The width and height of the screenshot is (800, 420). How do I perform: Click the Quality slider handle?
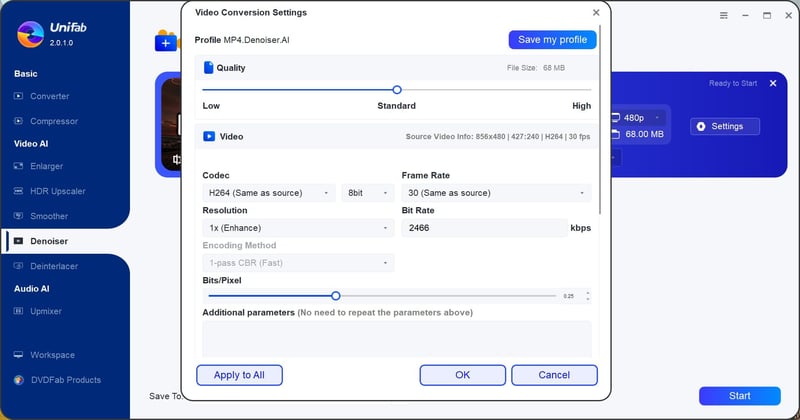pyautogui.click(x=397, y=90)
